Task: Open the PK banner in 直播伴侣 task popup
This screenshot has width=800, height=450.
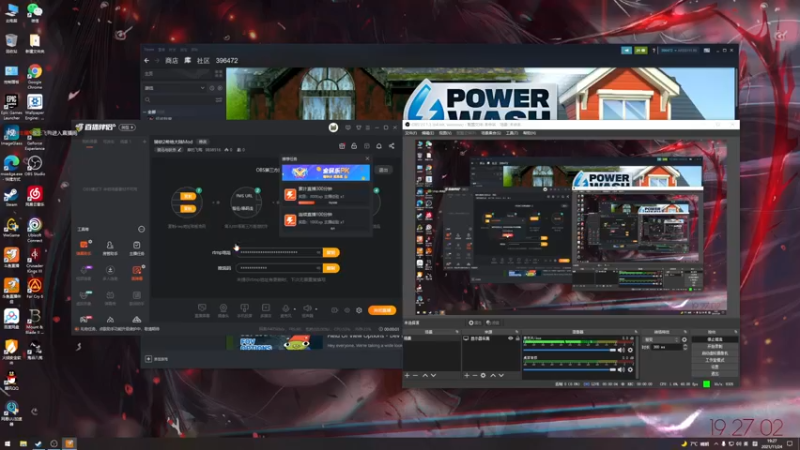Action: (x=326, y=172)
